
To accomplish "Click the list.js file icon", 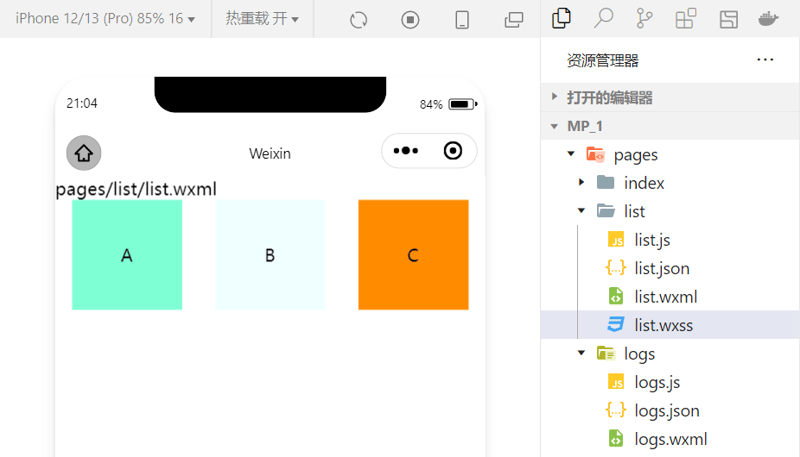I will 616,240.
